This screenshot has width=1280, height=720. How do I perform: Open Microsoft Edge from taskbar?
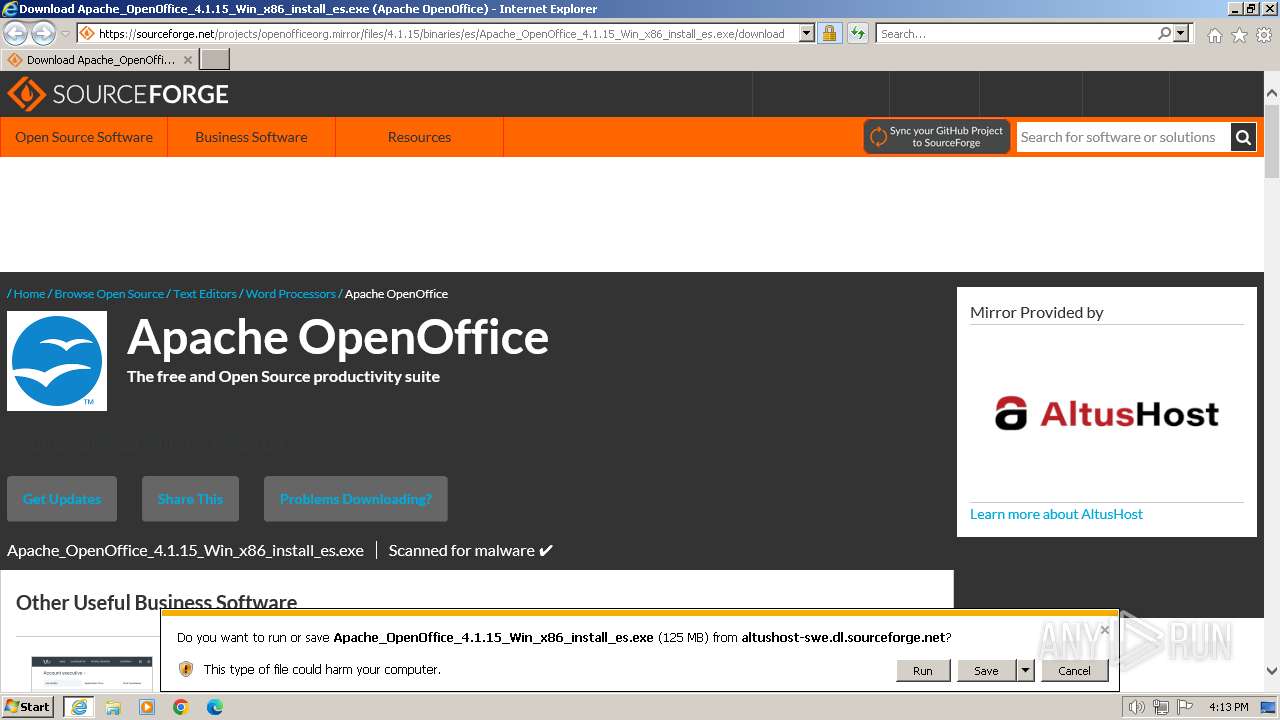tap(215, 707)
